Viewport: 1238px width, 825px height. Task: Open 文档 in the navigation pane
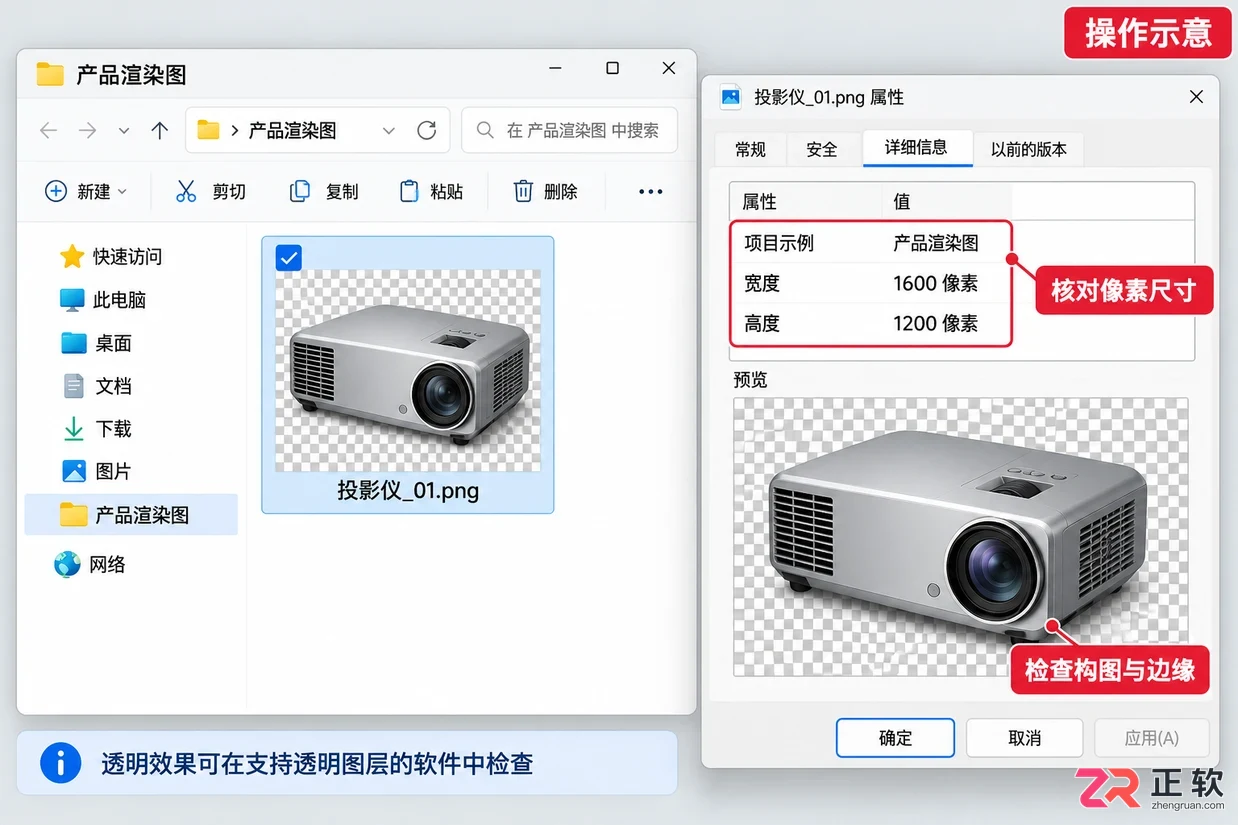coord(96,386)
